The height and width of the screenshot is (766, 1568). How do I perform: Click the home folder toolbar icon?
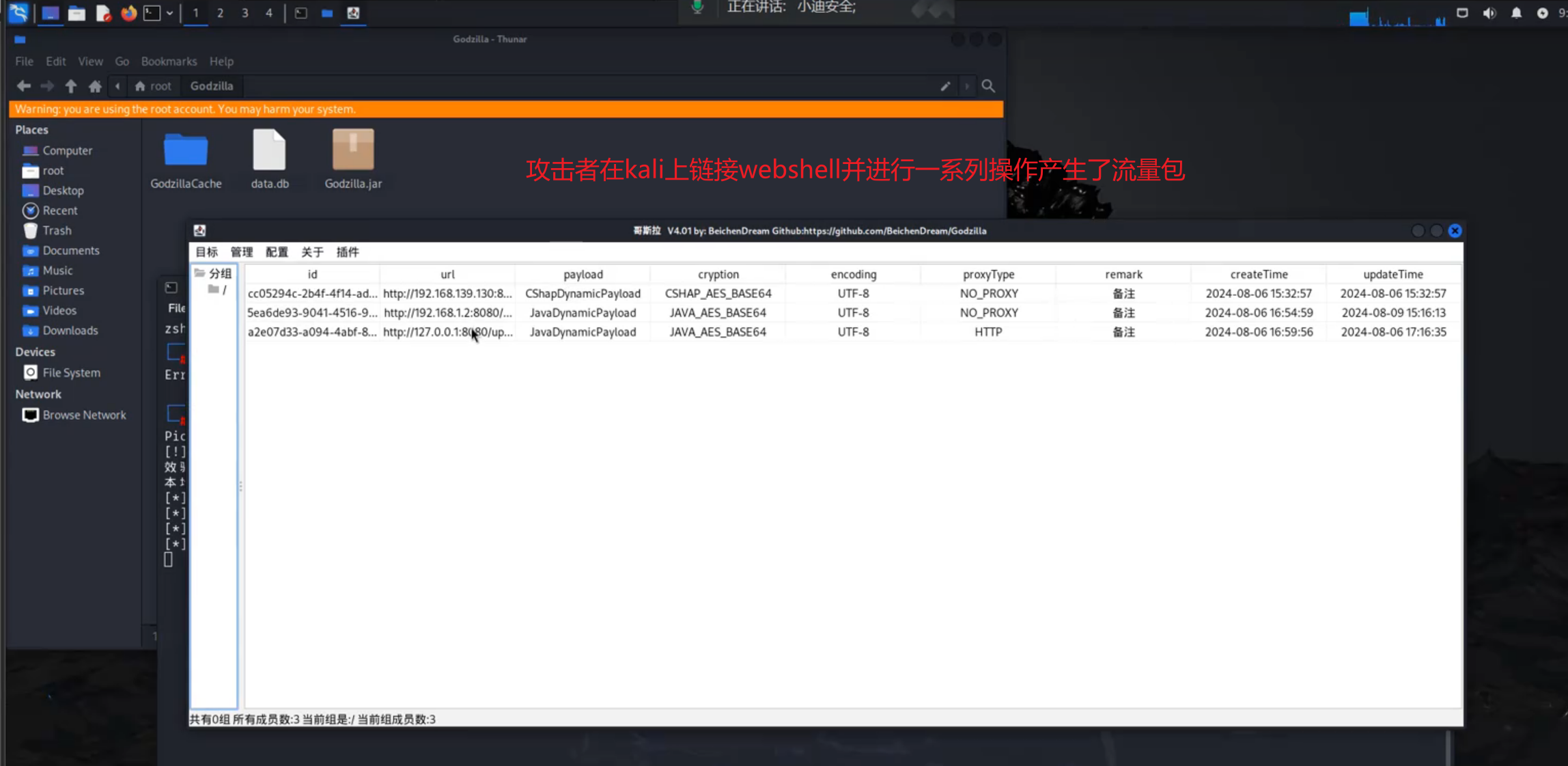(x=95, y=86)
